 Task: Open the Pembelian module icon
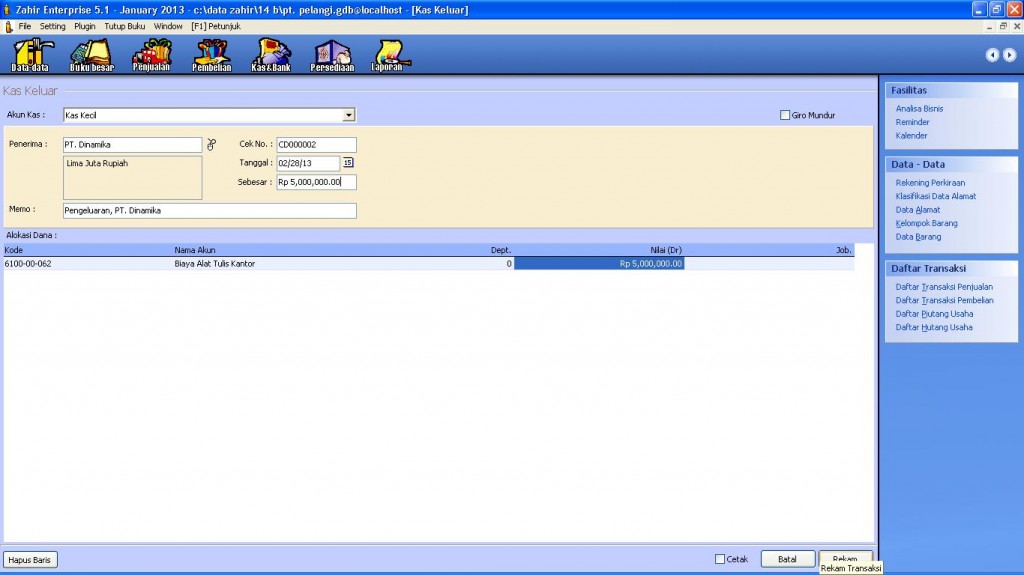(x=211, y=55)
